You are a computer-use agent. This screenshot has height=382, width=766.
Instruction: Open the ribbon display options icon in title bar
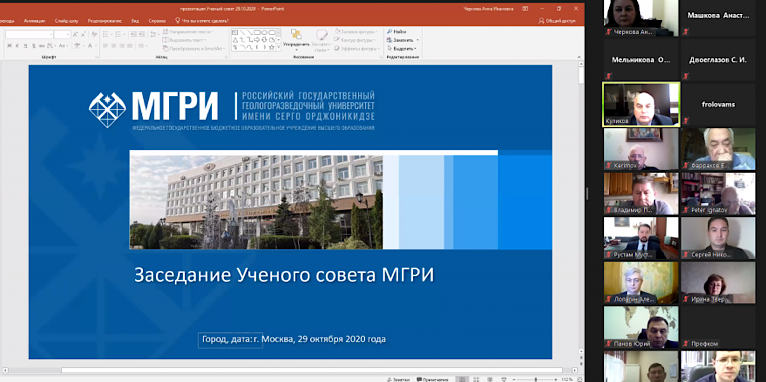[x=525, y=8]
